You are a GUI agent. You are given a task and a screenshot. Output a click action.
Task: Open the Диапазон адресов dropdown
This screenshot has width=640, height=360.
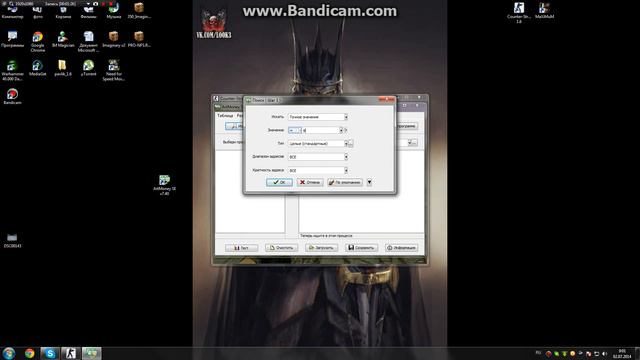click(318, 157)
